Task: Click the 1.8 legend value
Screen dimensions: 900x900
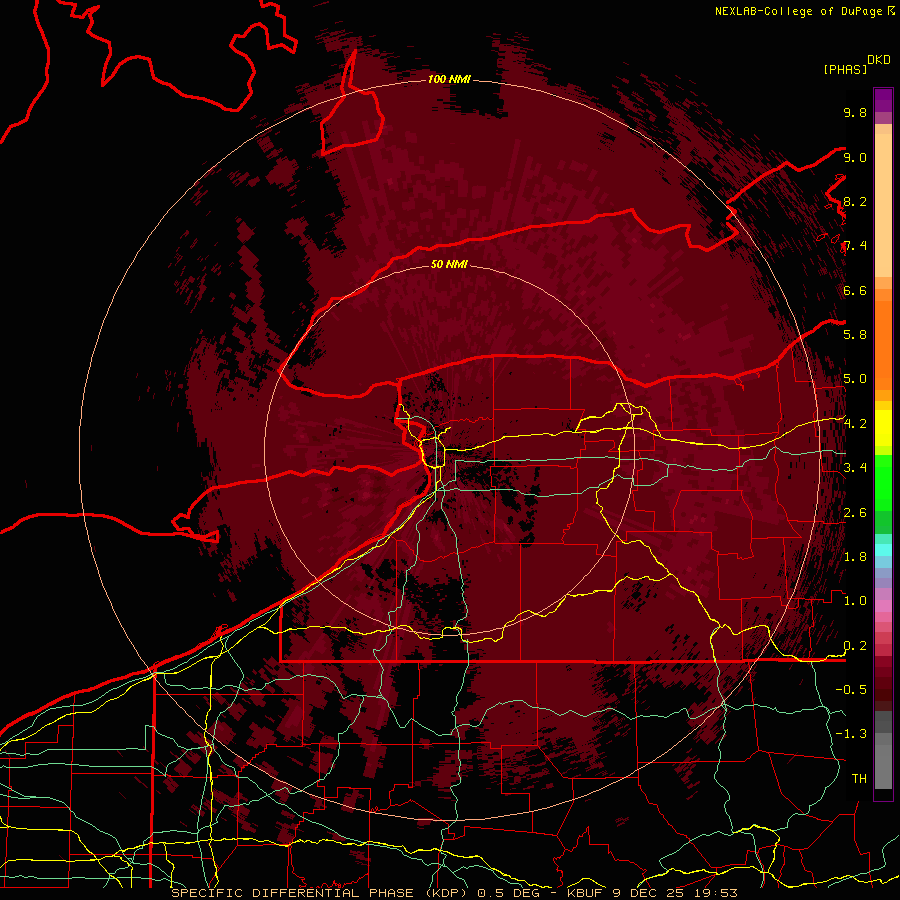Action: tap(855, 557)
